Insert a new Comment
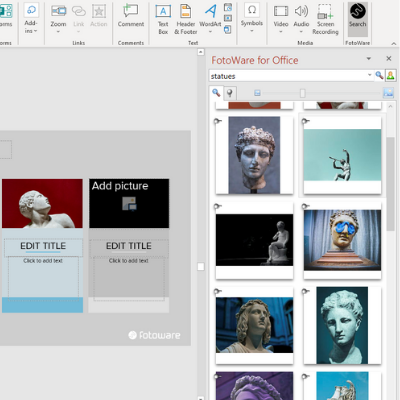Image resolution: width=400 pixels, height=400 pixels. (x=131, y=16)
